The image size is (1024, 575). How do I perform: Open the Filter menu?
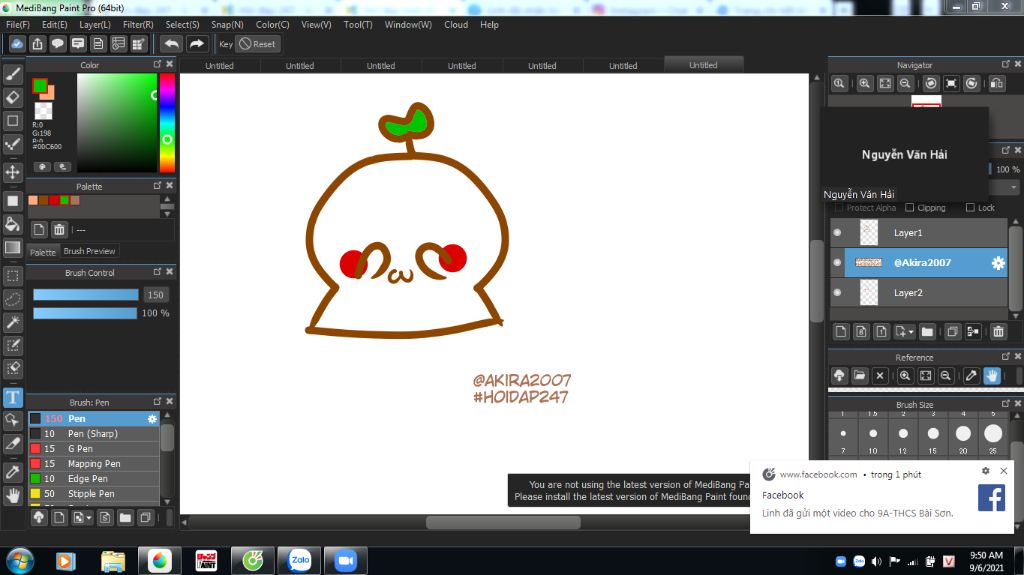[138, 24]
